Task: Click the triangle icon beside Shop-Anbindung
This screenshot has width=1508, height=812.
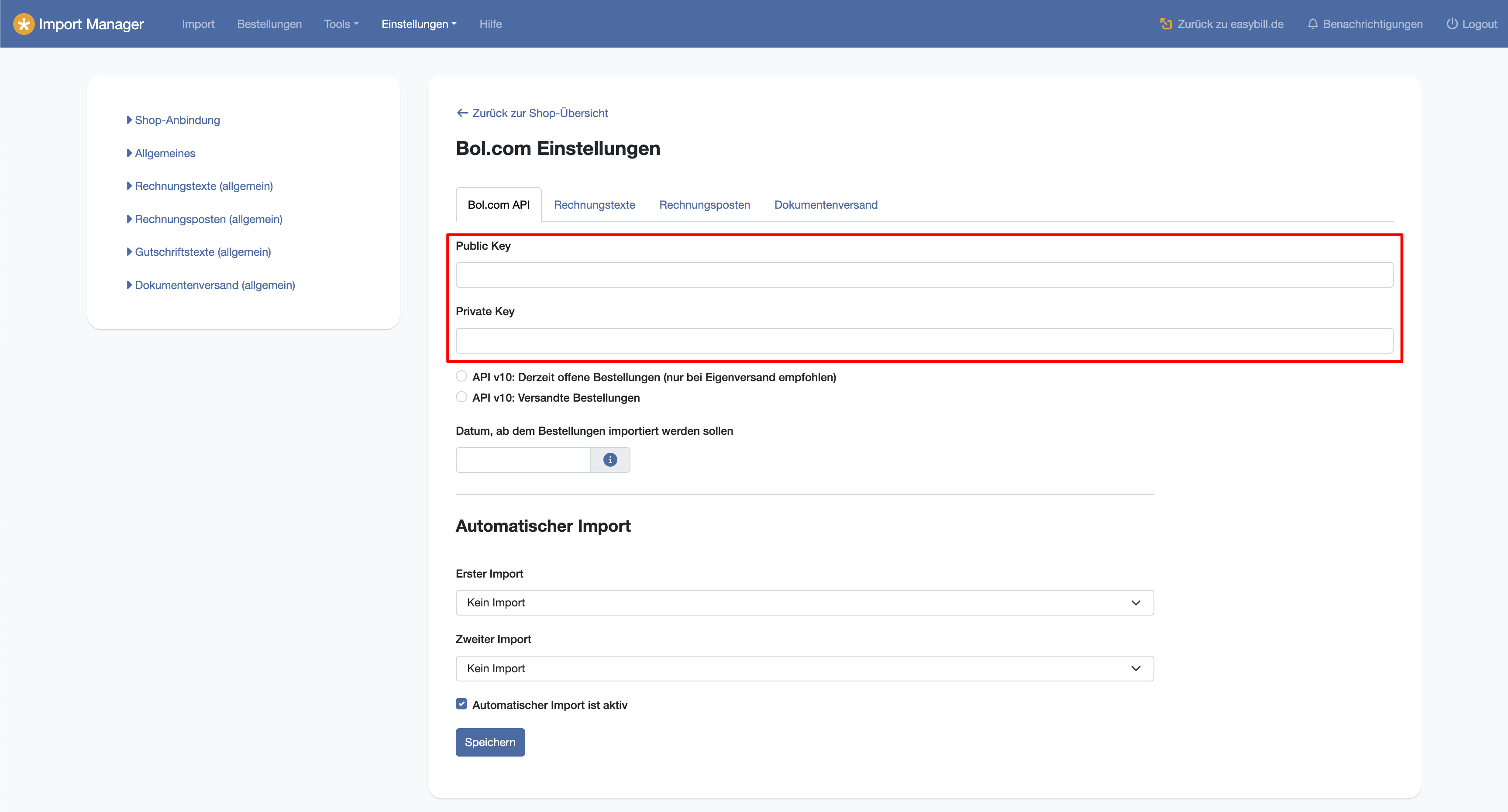Action: 129,120
